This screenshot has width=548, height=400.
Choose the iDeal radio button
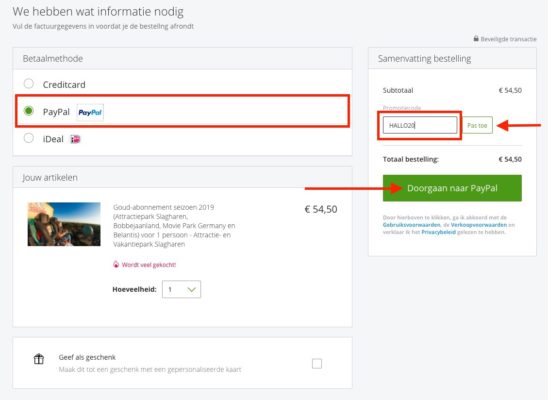pyautogui.click(x=29, y=138)
